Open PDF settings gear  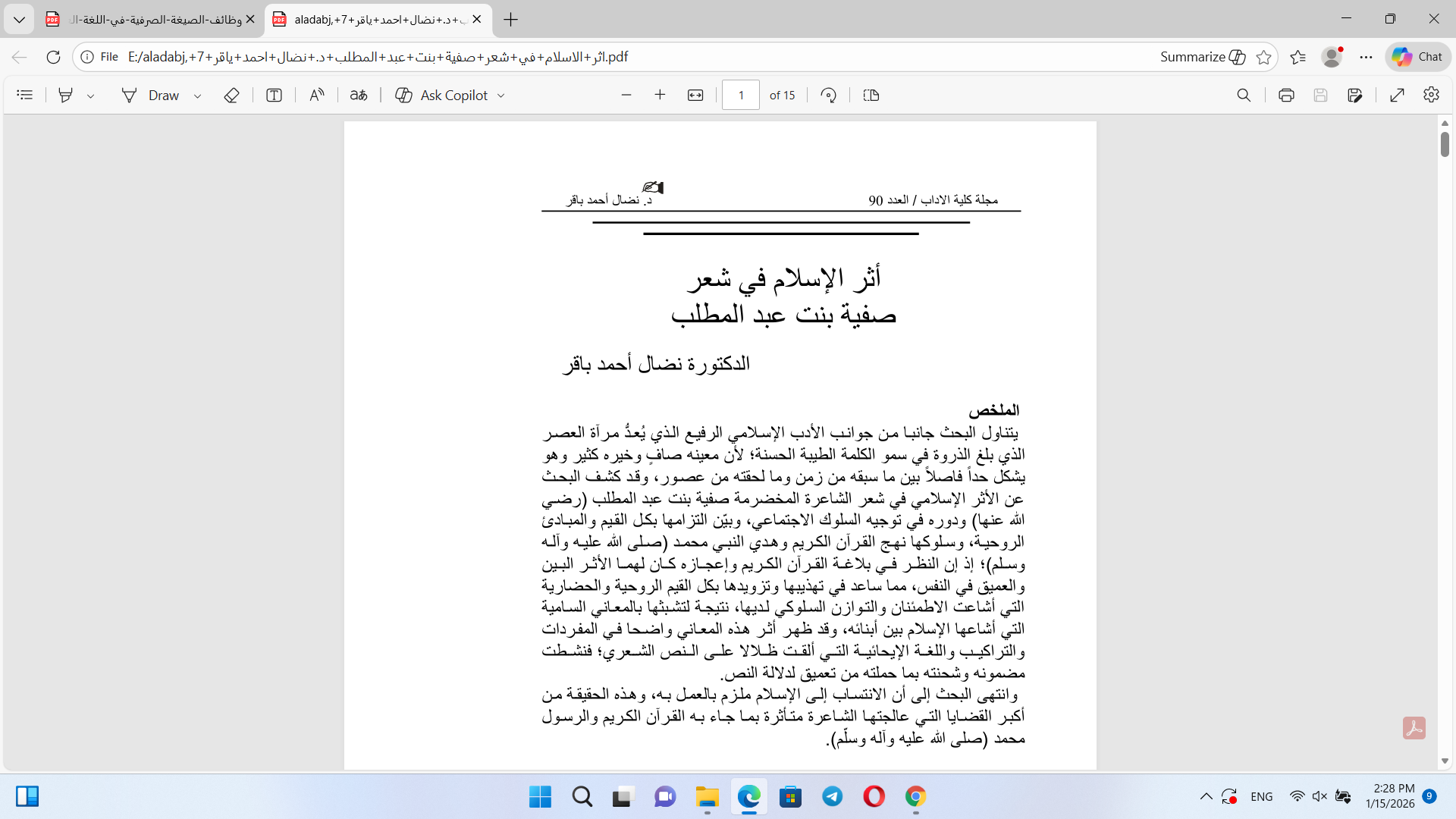[1432, 95]
